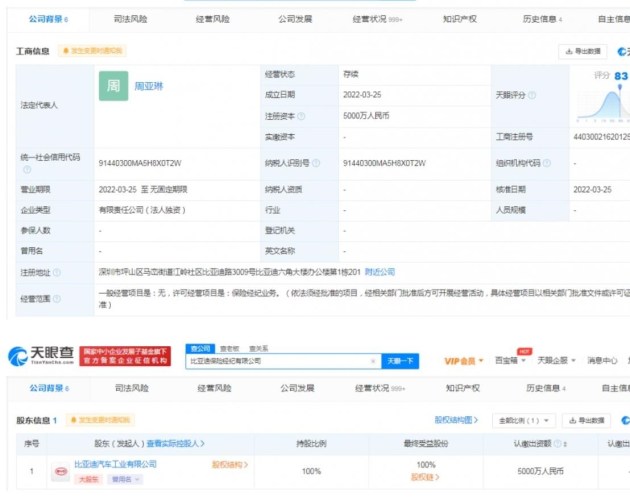Click the info icon beside 认缴出资额 header
Viewport: 630px width, 498px height.
pos(557,443)
